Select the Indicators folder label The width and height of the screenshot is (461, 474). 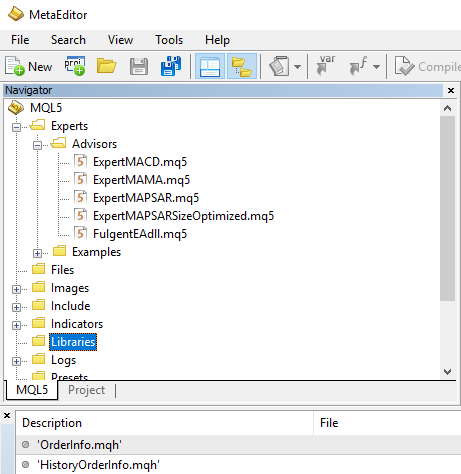(77, 324)
